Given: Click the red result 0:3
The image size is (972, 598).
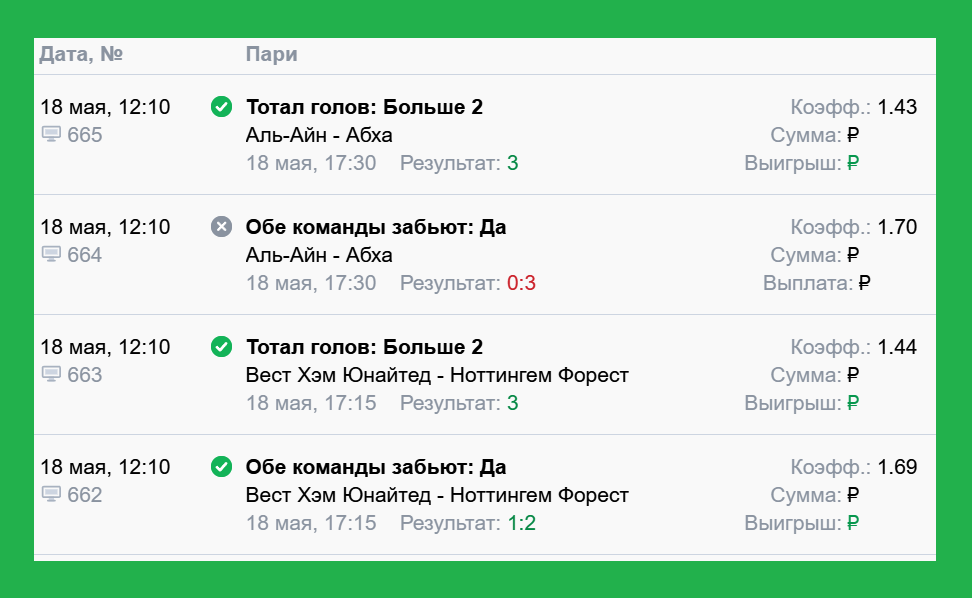Looking at the screenshot, I should coord(521,283).
